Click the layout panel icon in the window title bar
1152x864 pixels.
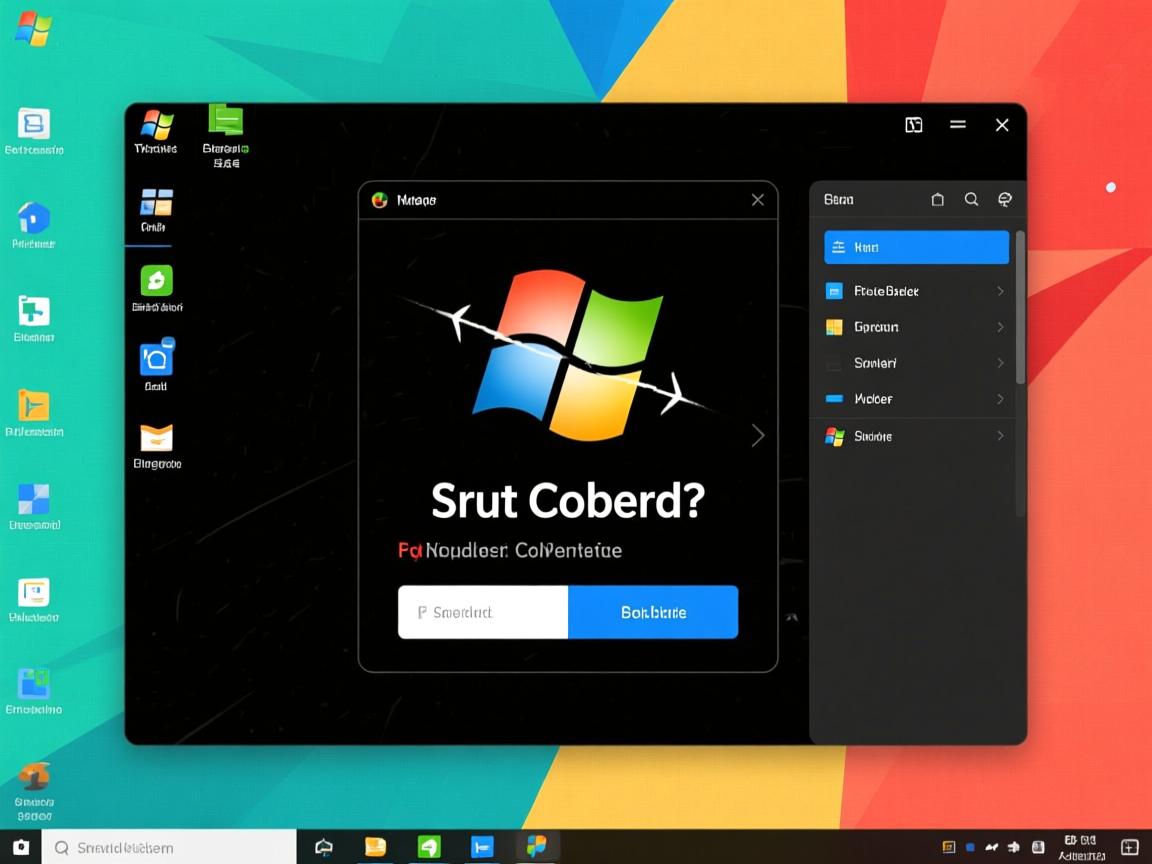click(913, 125)
